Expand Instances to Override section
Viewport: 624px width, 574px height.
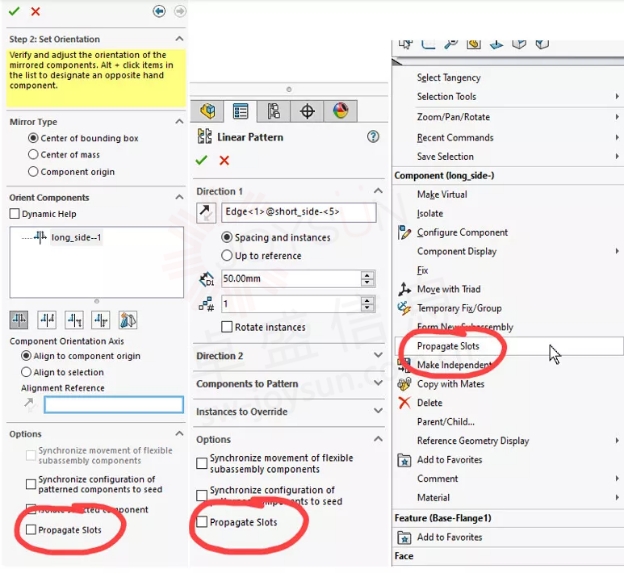tap(378, 411)
